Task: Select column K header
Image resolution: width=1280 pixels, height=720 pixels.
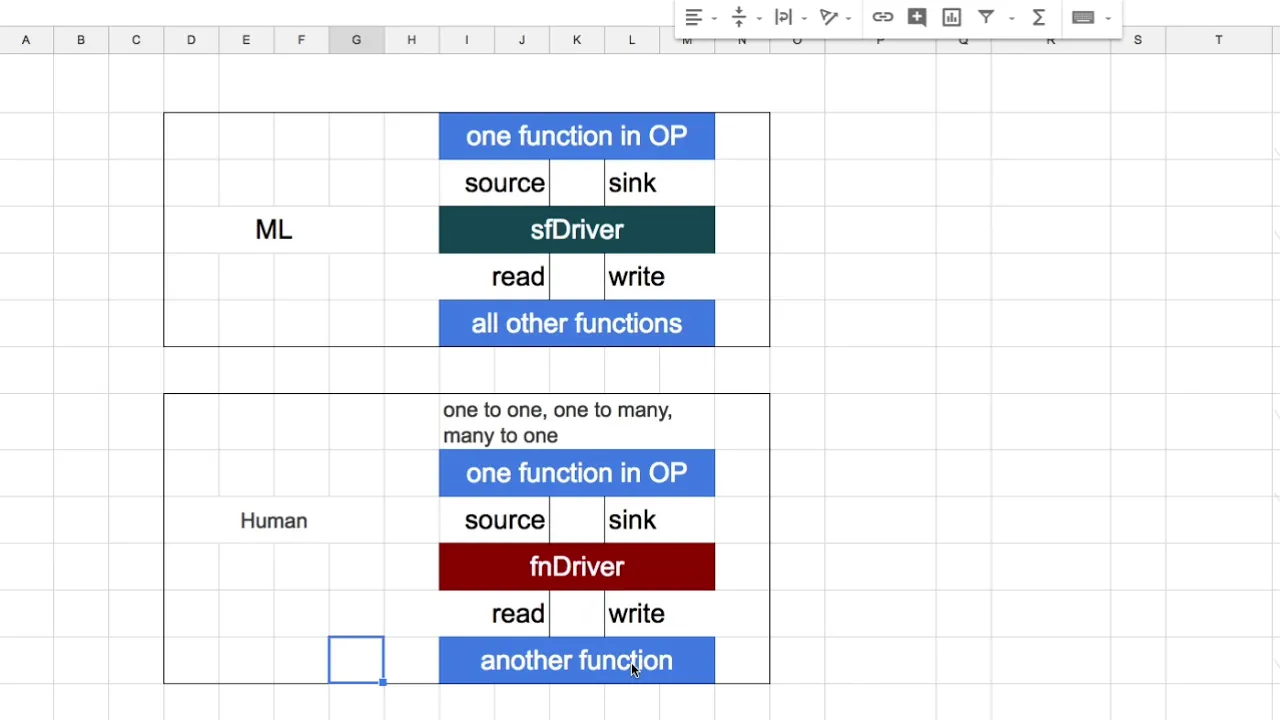Action: click(x=576, y=40)
